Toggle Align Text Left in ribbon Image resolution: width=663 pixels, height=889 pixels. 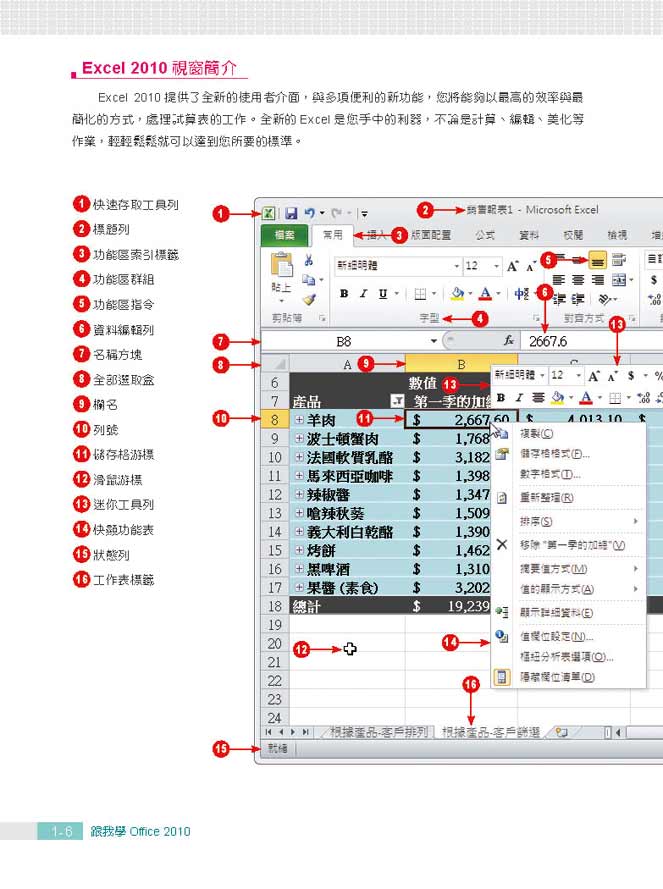coord(559,280)
